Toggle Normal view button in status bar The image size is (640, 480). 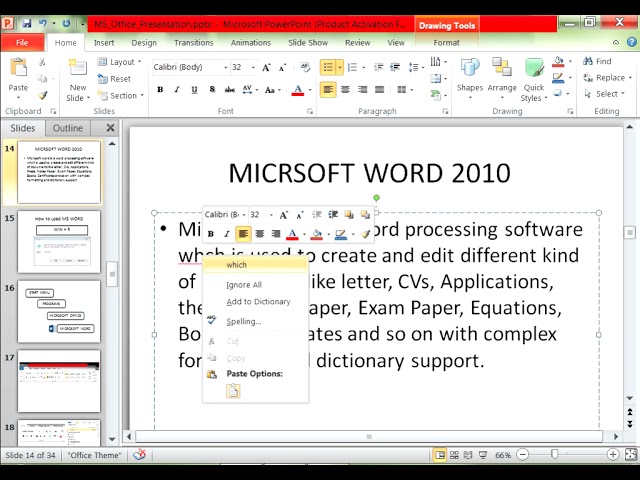[x=440, y=455]
